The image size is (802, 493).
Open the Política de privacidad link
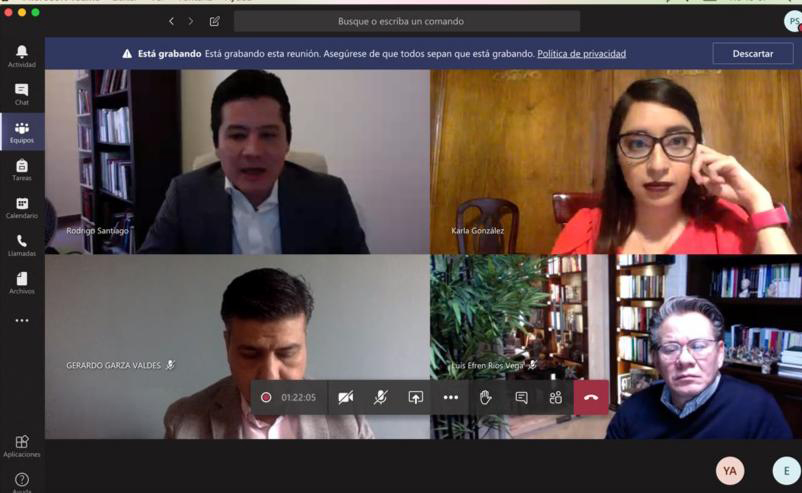pos(581,54)
